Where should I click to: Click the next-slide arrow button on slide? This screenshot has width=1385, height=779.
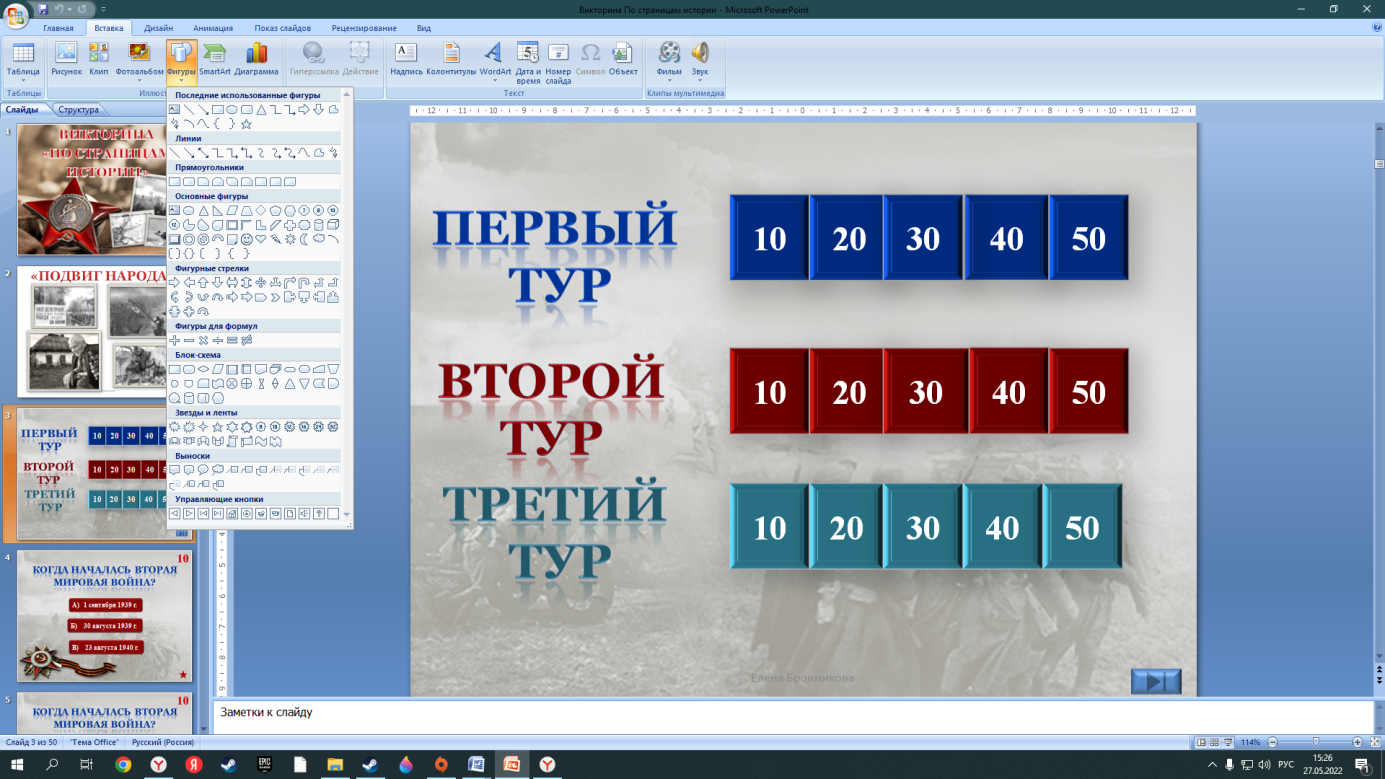[x=1156, y=681]
